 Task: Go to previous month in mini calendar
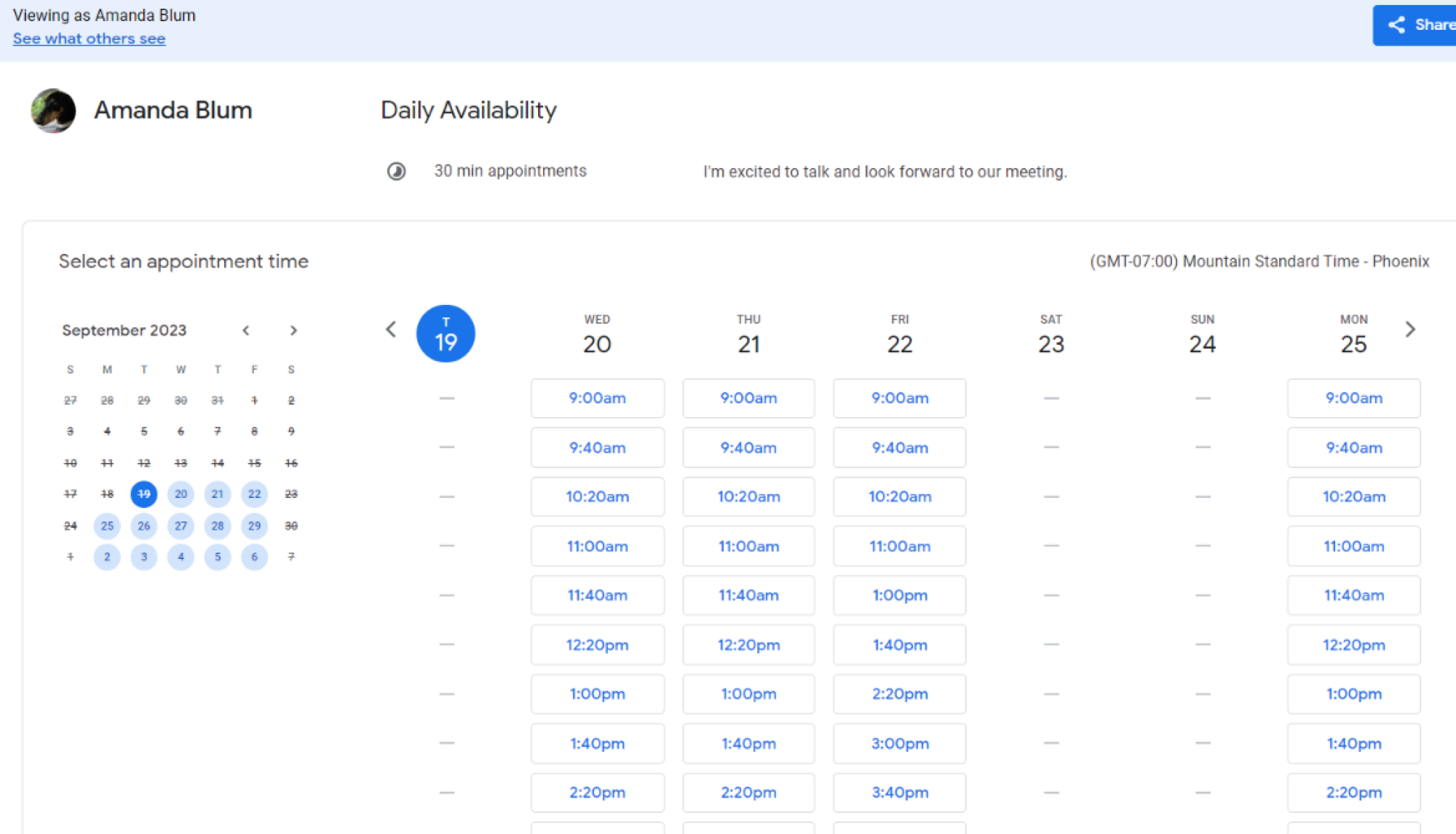pos(246,330)
